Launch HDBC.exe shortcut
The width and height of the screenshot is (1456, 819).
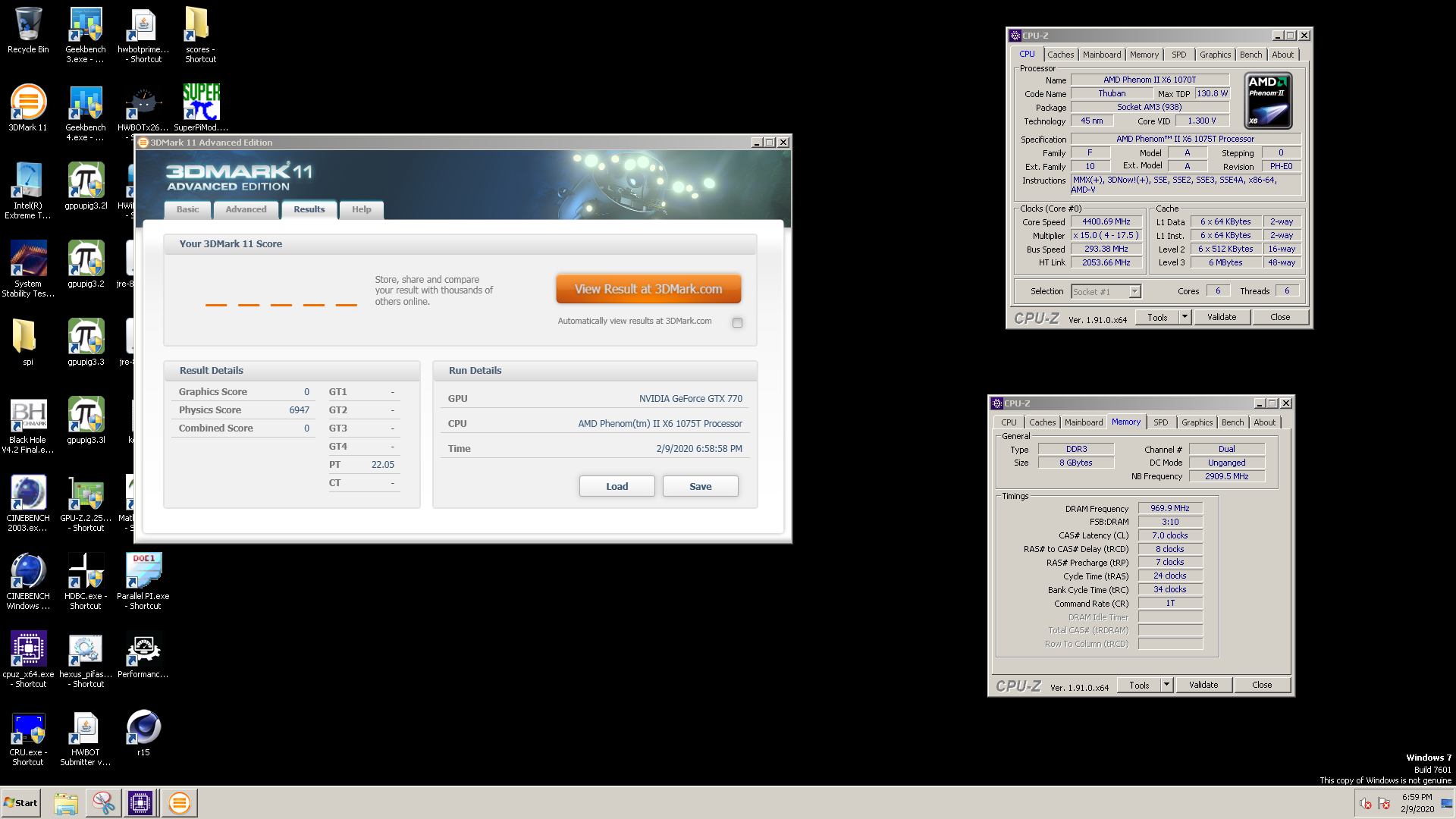86,582
